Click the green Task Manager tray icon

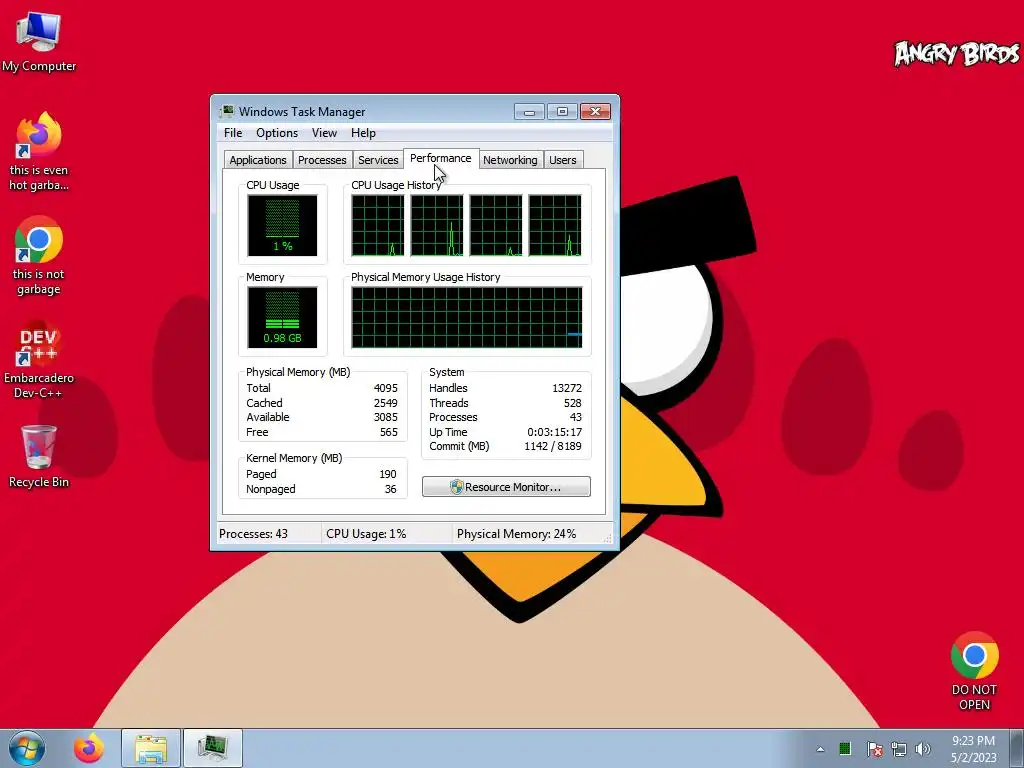click(x=845, y=748)
